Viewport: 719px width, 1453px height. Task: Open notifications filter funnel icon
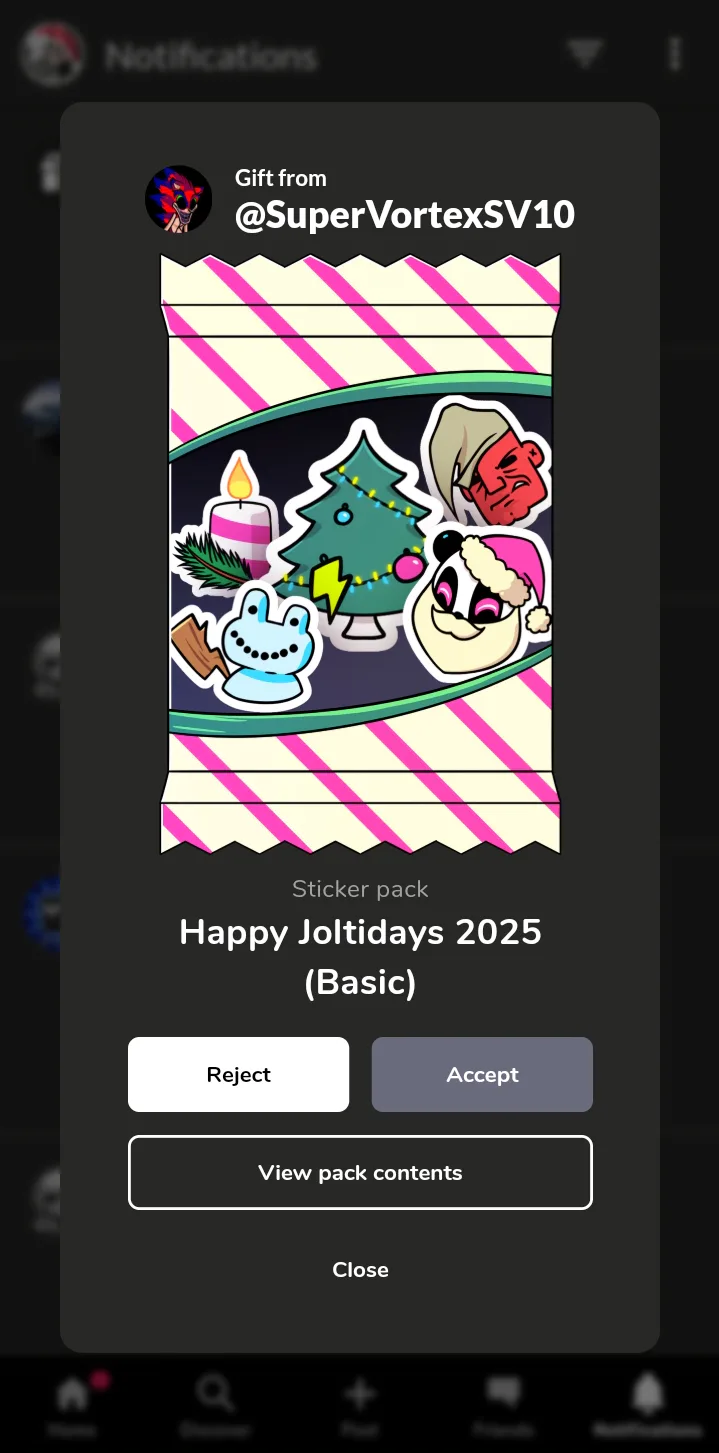pyautogui.click(x=584, y=54)
